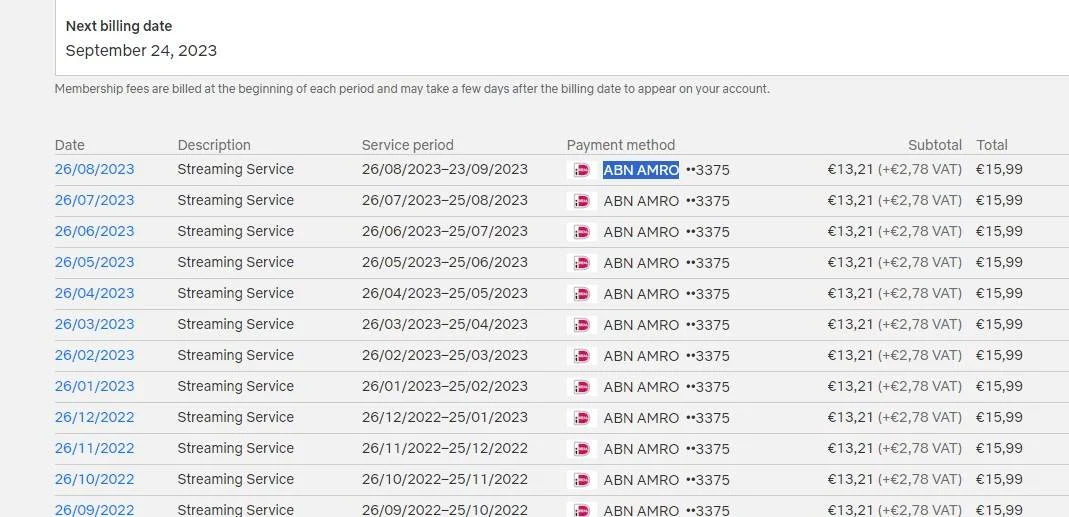Click iDEAL icon in 26/01/2023 row
1069x517 pixels.
point(582,387)
